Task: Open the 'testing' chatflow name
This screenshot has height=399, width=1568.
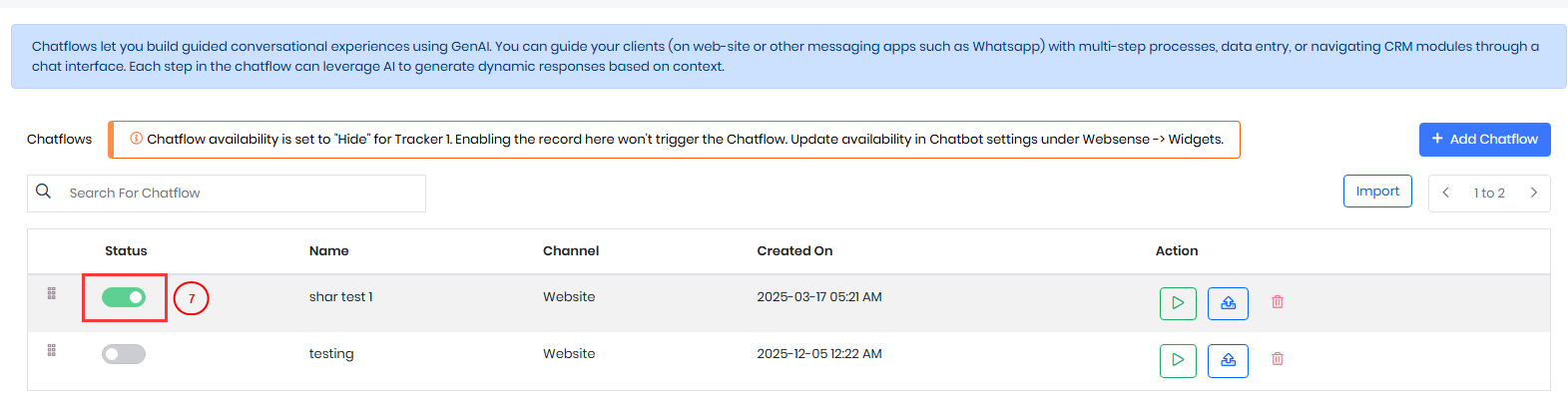Action: tap(331, 354)
